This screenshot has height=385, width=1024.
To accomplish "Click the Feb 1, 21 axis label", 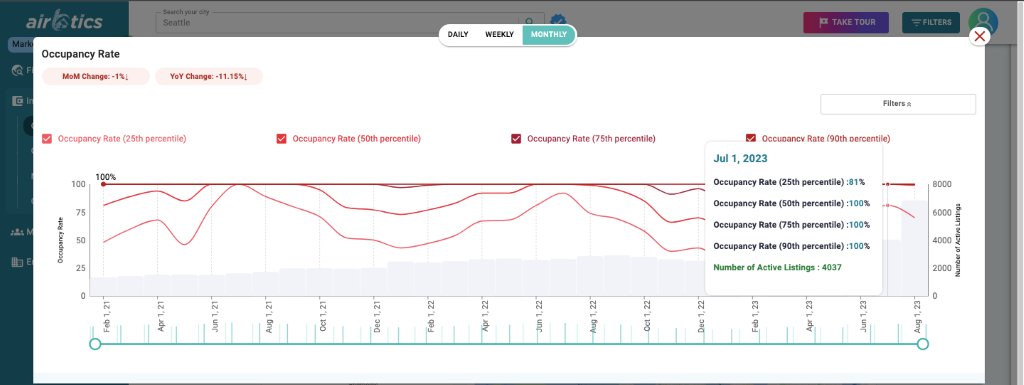I will [106, 315].
